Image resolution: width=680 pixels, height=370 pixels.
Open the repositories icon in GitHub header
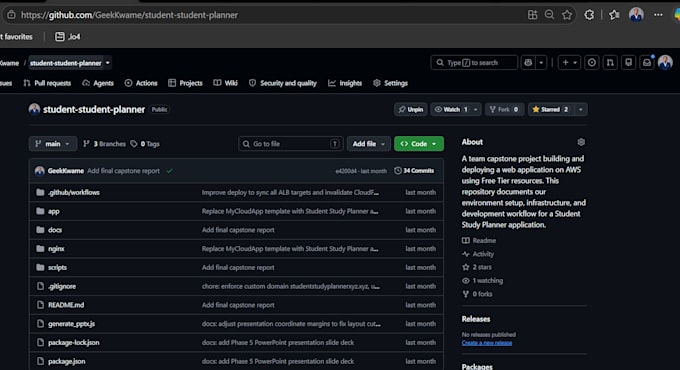628,62
